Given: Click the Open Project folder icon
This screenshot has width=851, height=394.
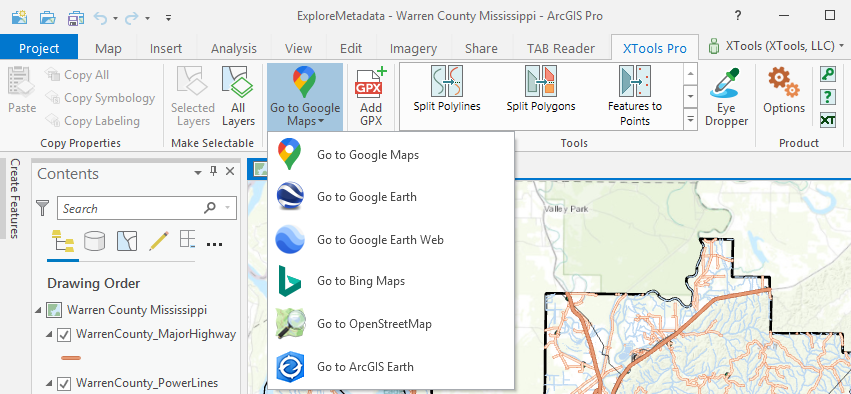Looking at the screenshot, I should coord(48,17).
